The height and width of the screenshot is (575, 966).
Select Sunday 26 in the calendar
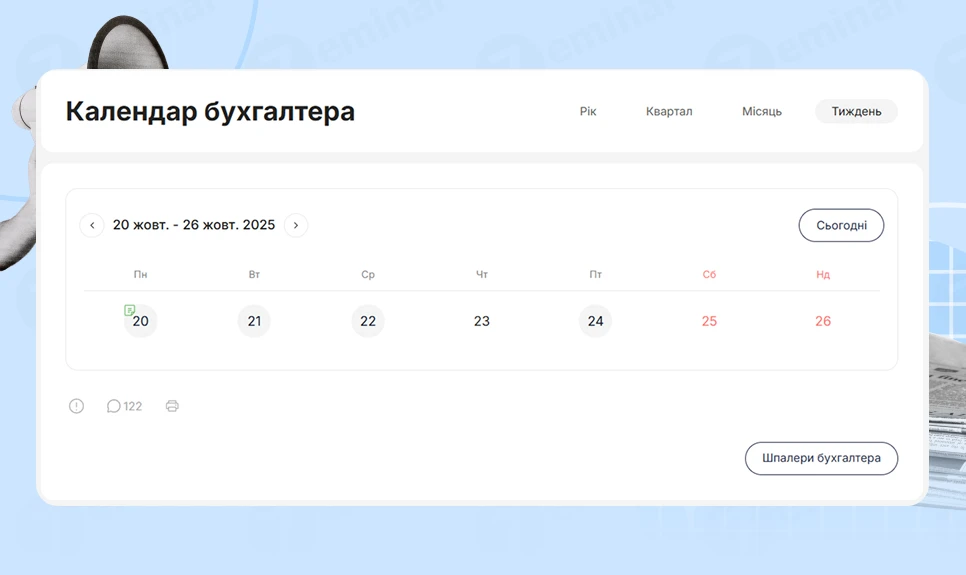pos(823,321)
